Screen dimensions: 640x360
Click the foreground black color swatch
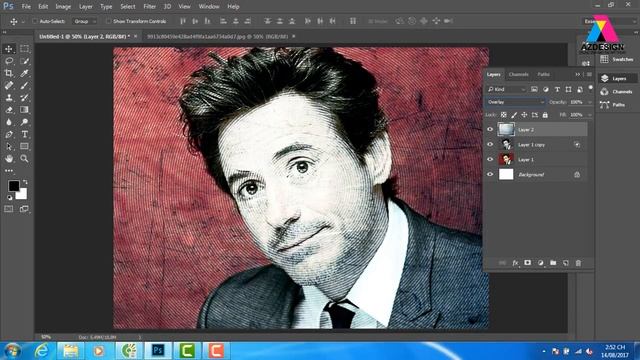tap(13, 186)
